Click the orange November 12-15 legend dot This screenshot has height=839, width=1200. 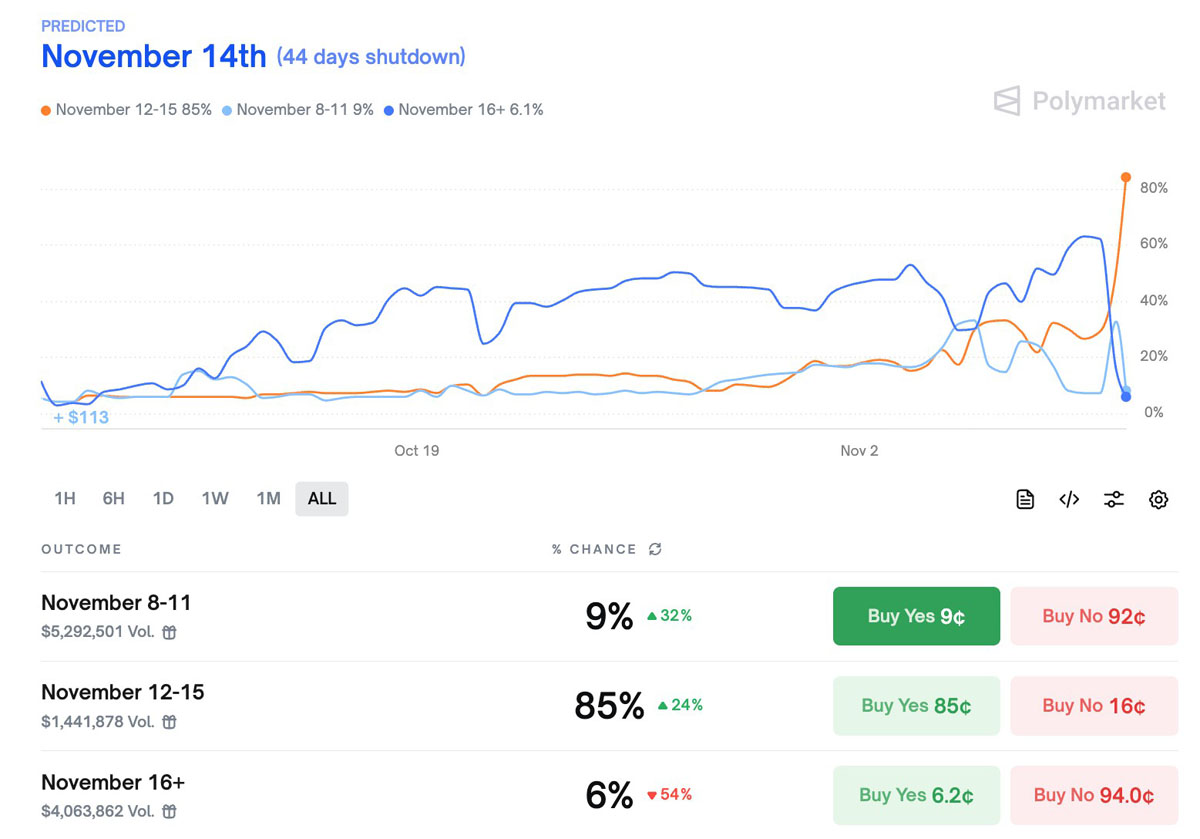pyautogui.click(x=46, y=110)
